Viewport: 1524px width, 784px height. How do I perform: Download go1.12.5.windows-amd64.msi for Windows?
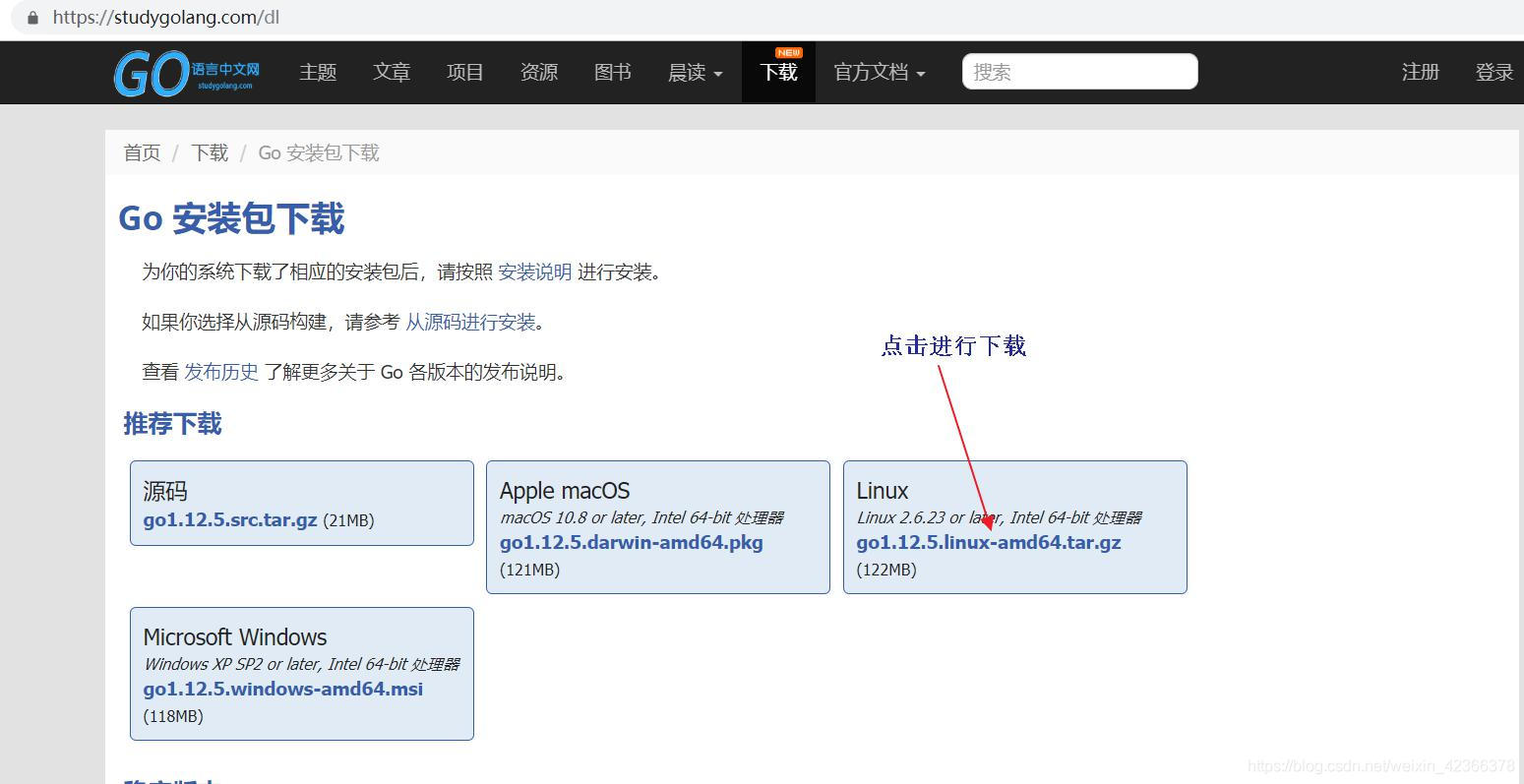click(283, 689)
